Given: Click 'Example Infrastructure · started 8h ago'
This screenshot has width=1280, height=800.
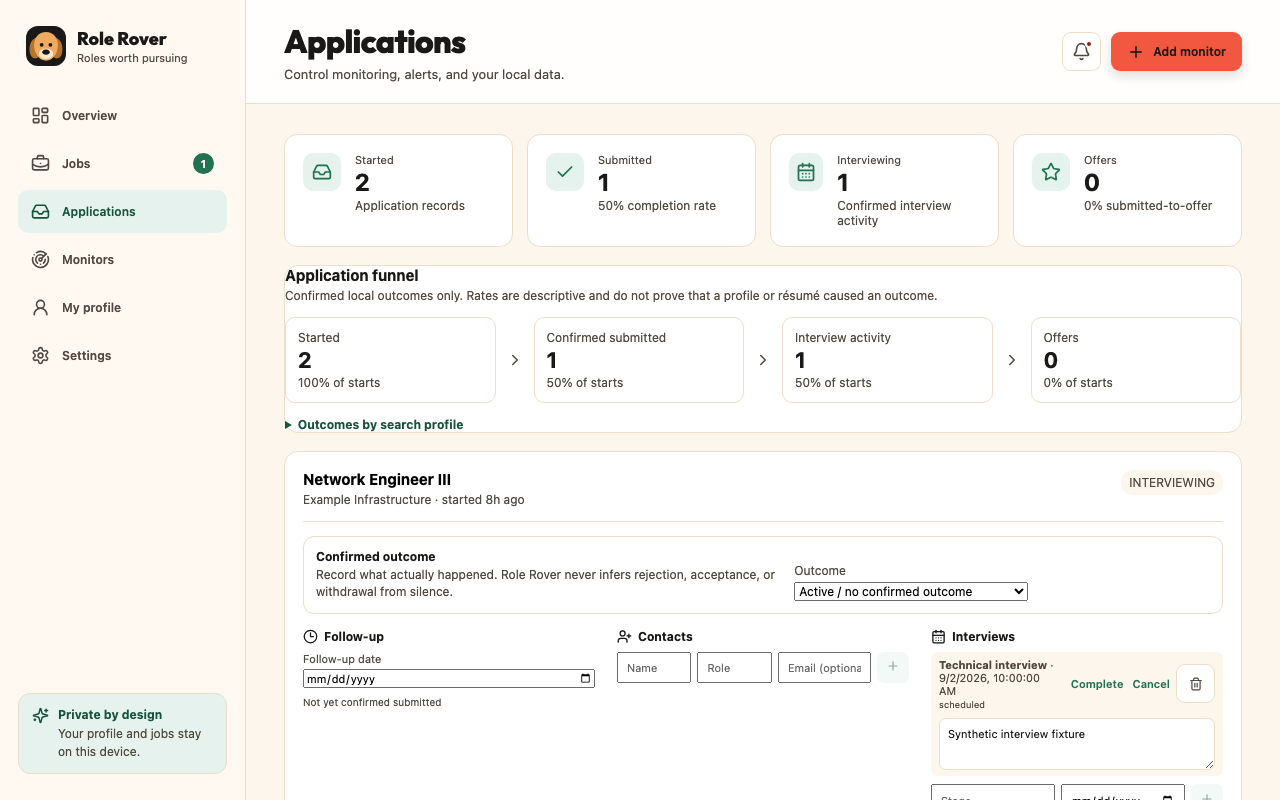Looking at the screenshot, I should (x=414, y=500).
